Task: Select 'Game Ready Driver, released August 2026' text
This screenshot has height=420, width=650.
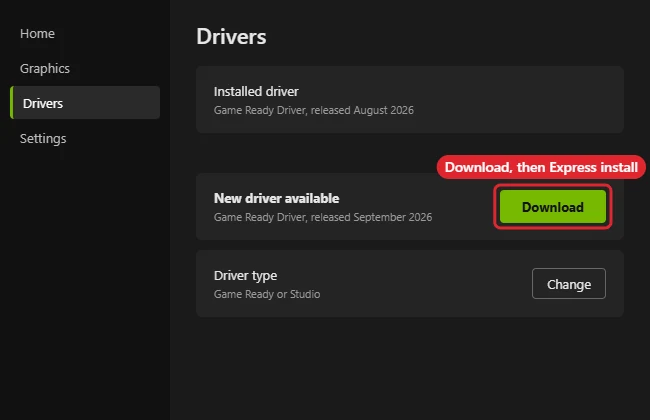Action: click(x=313, y=110)
